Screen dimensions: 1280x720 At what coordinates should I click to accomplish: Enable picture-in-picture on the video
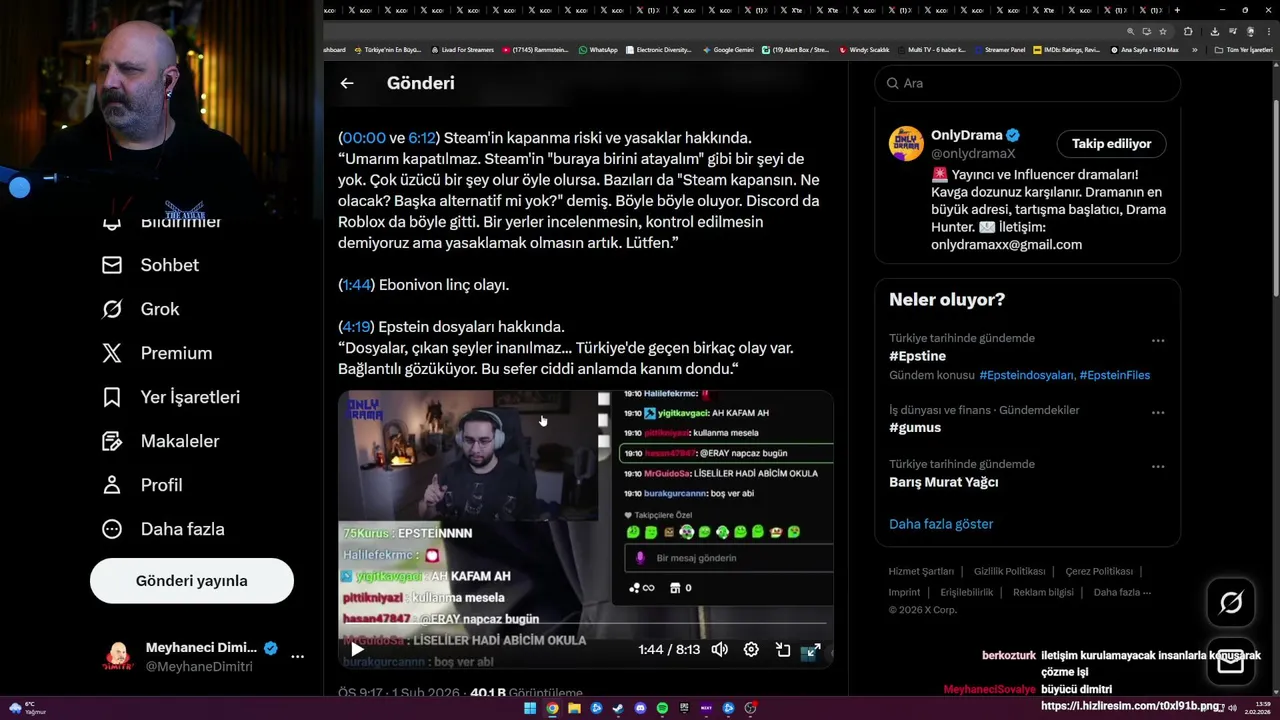pyautogui.click(x=783, y=650)
